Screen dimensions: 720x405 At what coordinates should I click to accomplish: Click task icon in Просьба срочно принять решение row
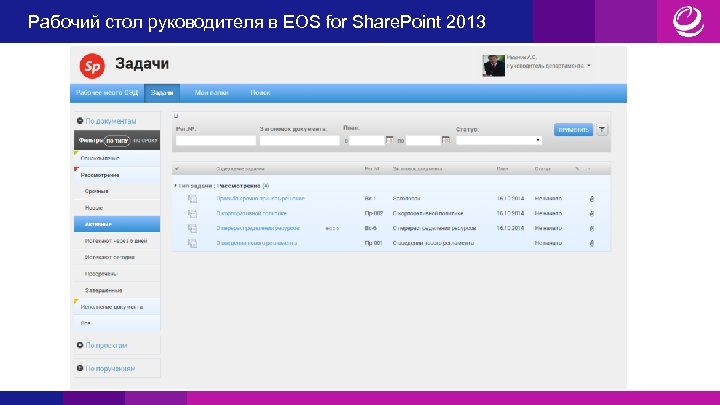click(192, 199)
